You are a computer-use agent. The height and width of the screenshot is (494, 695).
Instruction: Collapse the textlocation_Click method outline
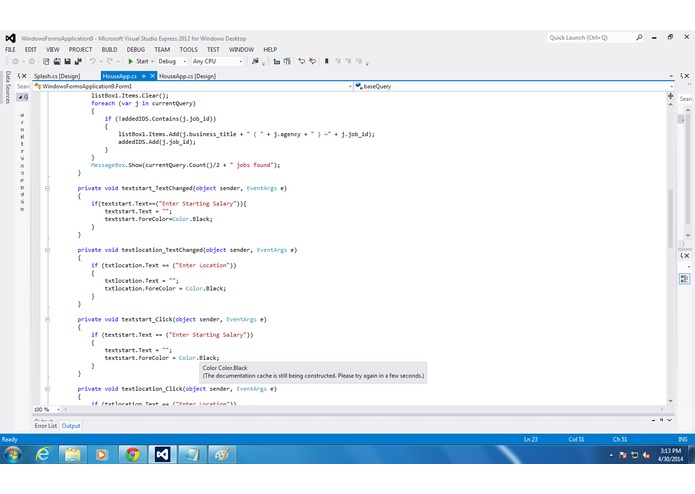click(x=47, y=389)
